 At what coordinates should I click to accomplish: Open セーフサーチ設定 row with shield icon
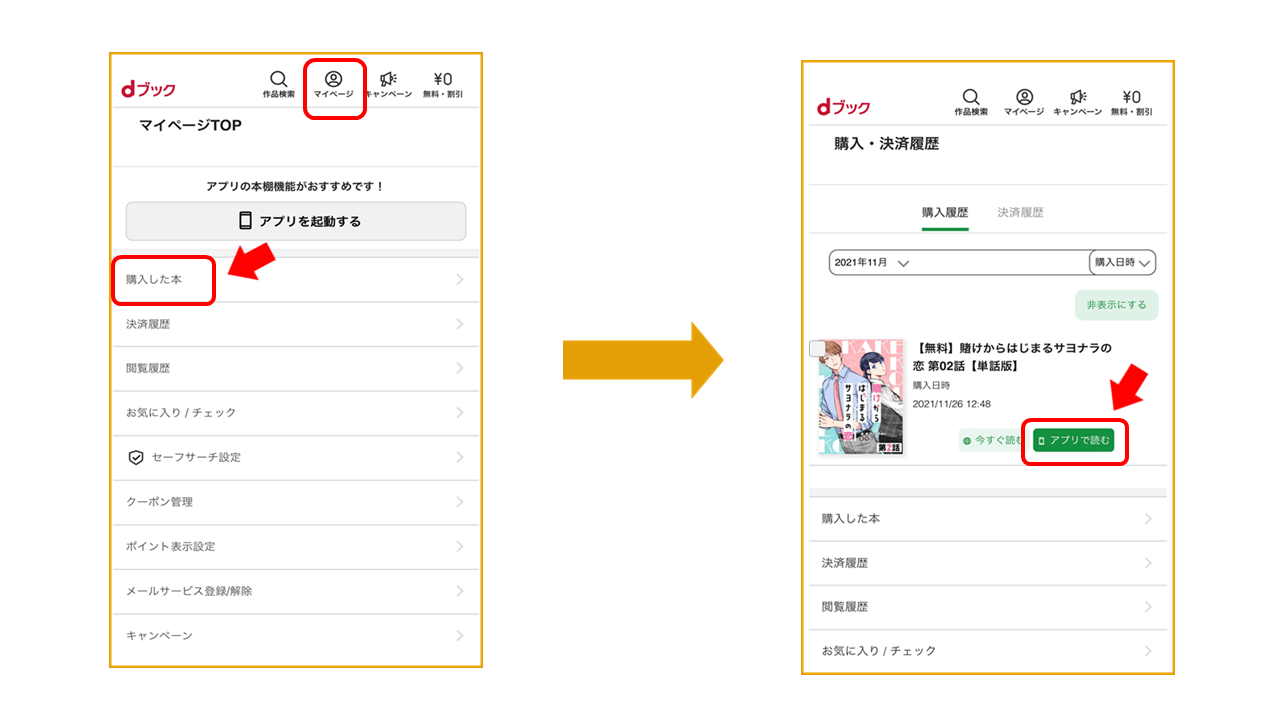[295, 457]
